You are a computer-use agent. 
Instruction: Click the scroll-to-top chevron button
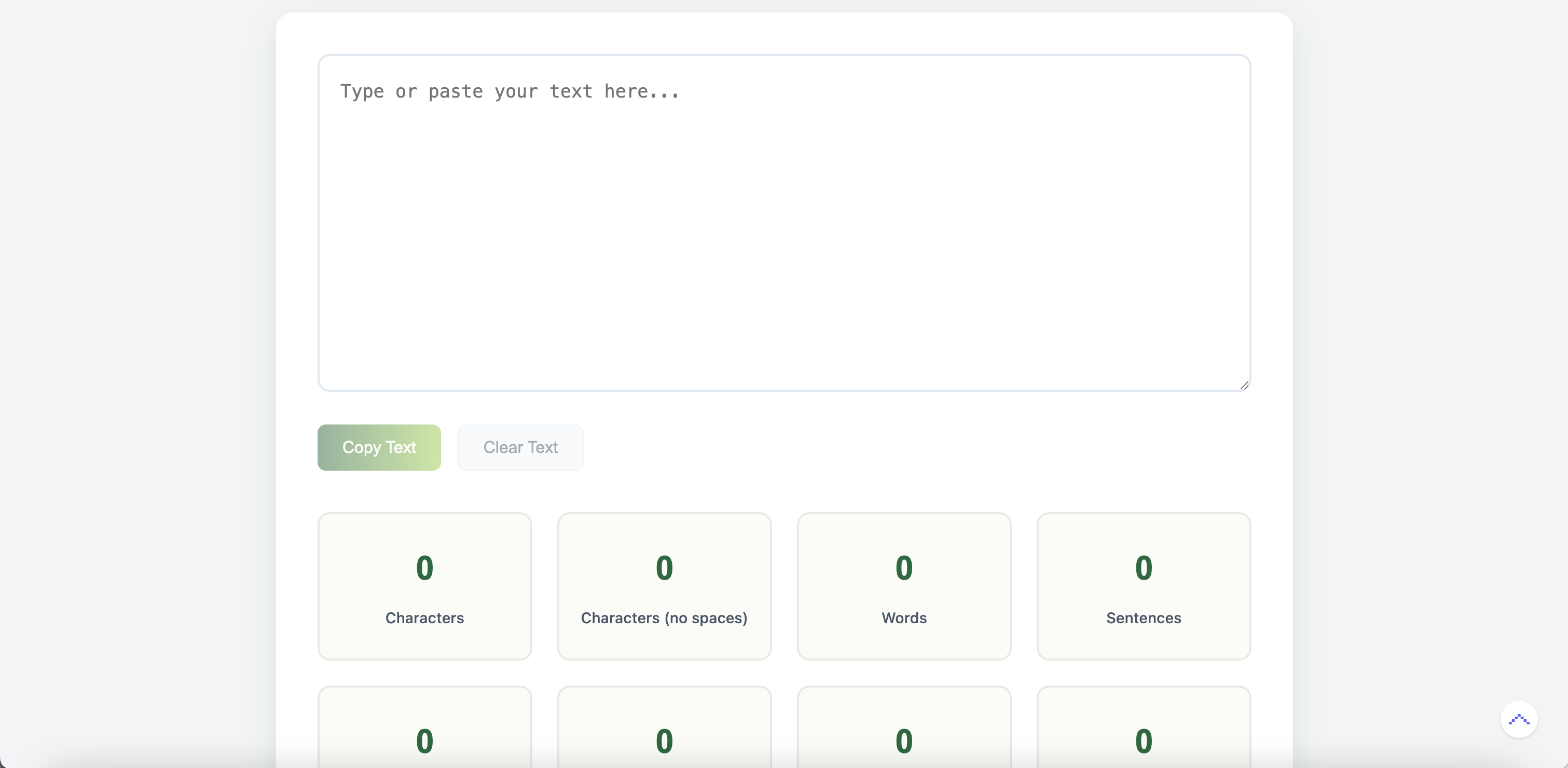1519,719
